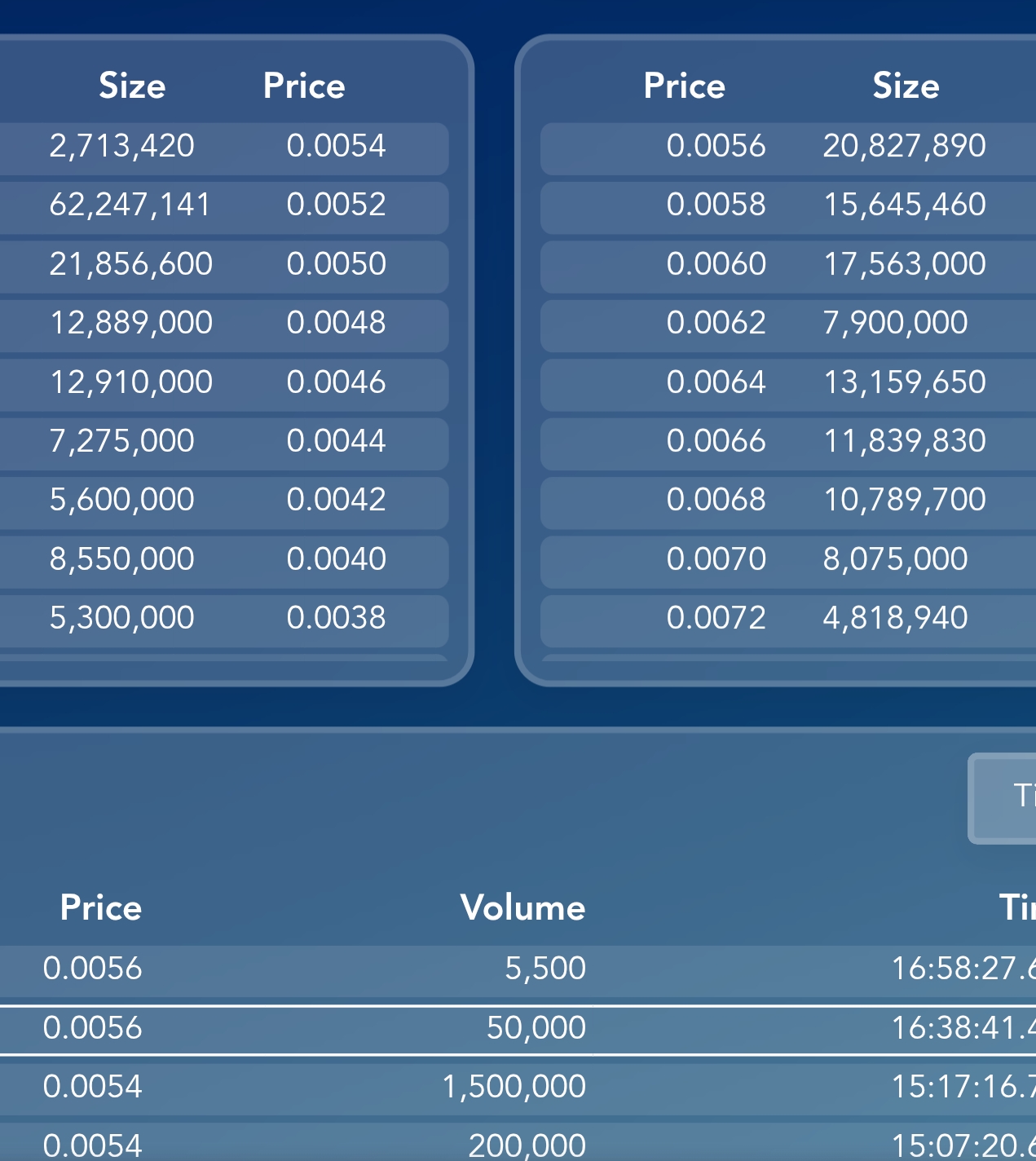Select the bid row with size 62,247,141
The width and height of the screenshot is (1036, 1161).
pyautogui.click(x=224, y=208)
